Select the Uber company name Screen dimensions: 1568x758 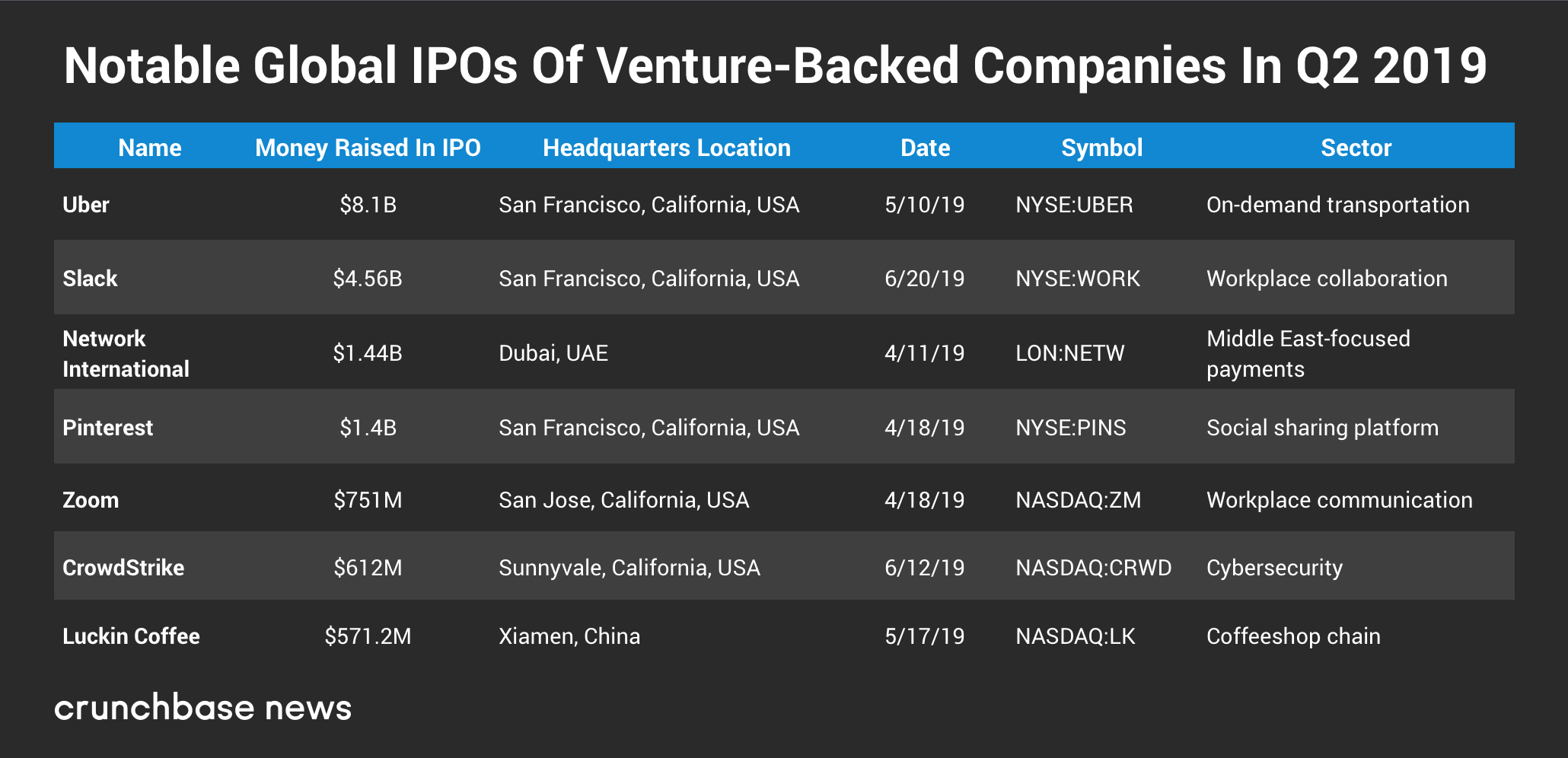(86, 205)
